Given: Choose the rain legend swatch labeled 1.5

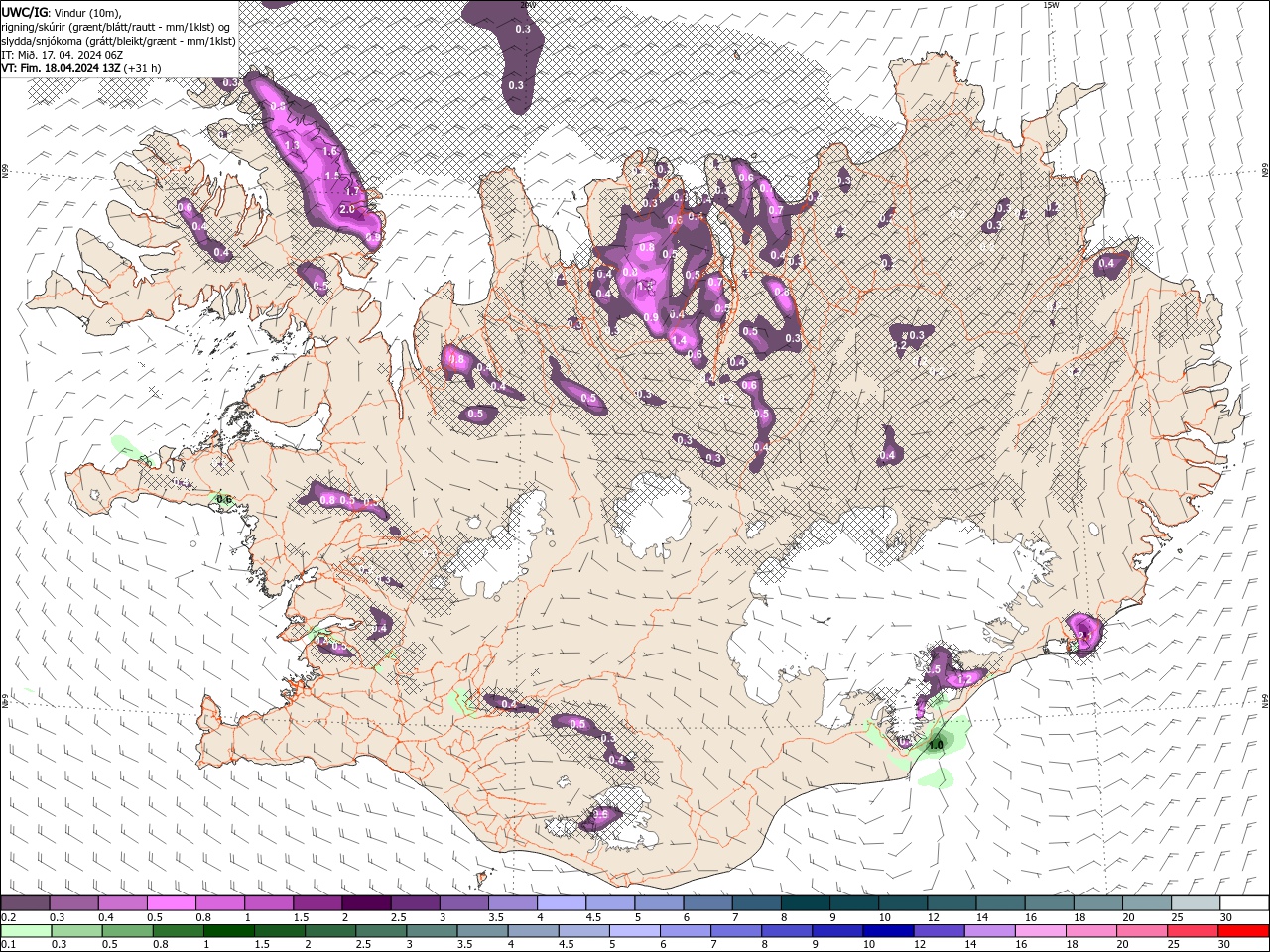Looking at the screenshot, I should (x=279, y=930).
